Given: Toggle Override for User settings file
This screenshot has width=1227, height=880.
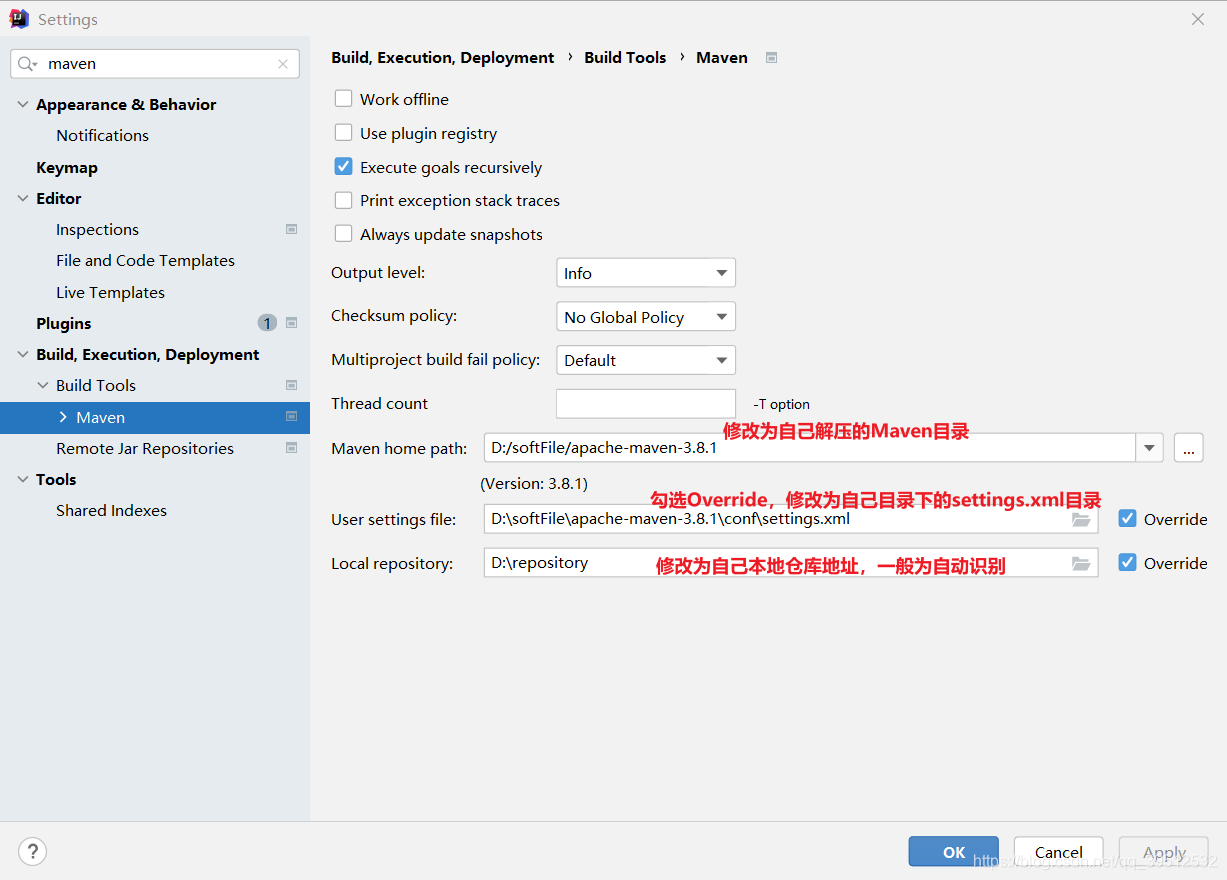Looking at the screenshot, I should click(x=1127, y=519).
